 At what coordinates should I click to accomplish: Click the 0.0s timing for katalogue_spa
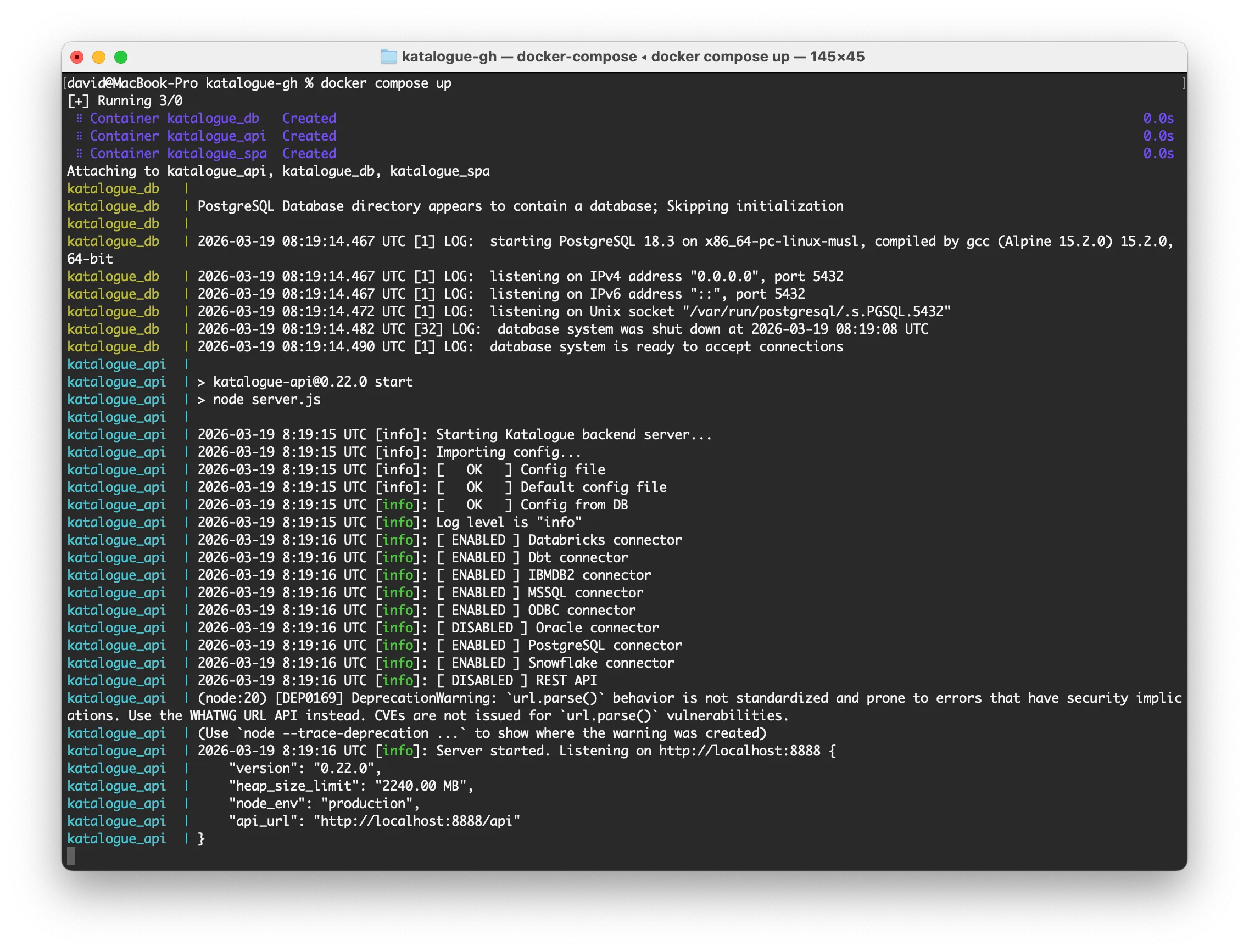[1158, 154]
